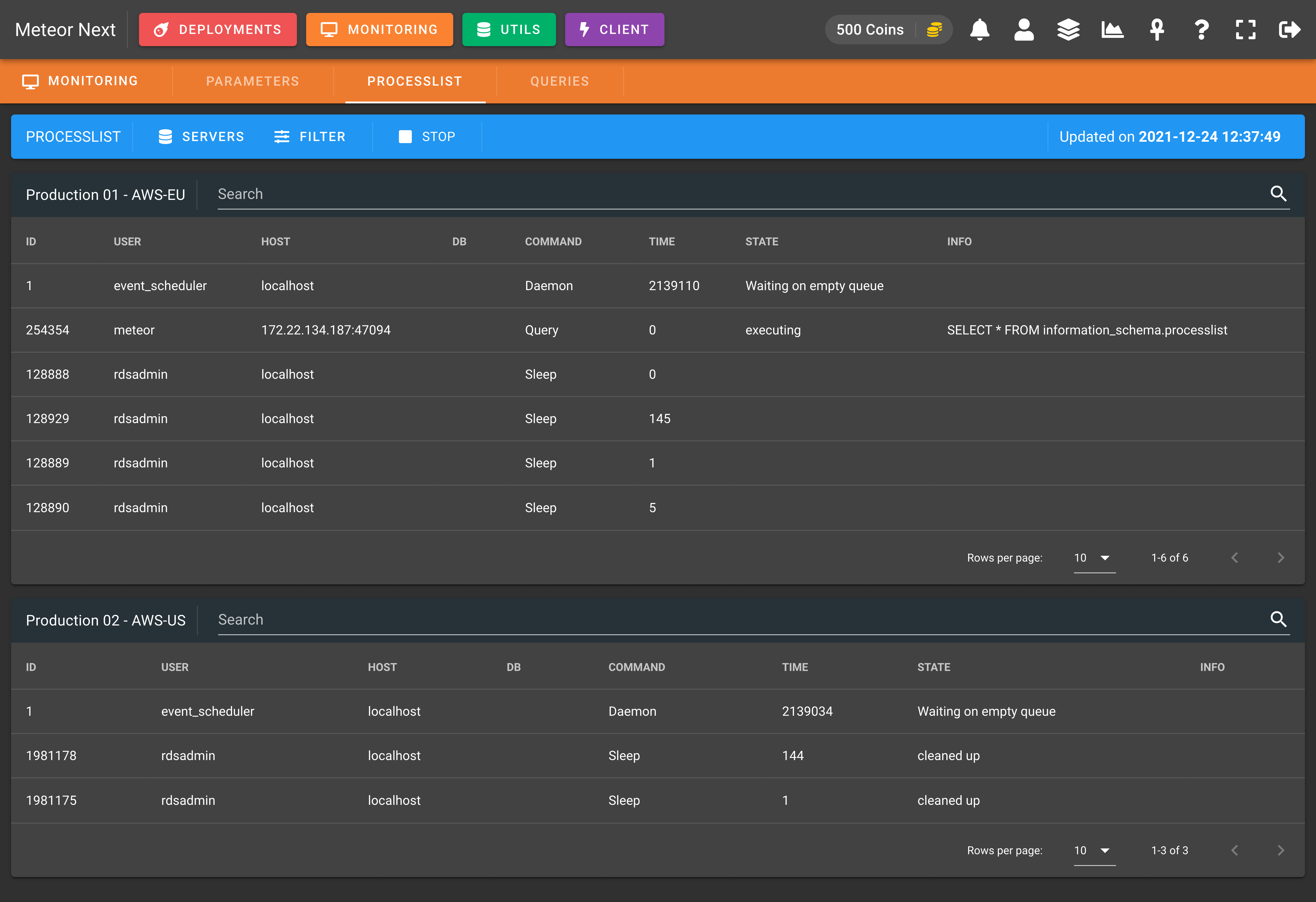Screen dimensions: 1316x902
Task: Open the Deployments section
Action: (217, 30)
